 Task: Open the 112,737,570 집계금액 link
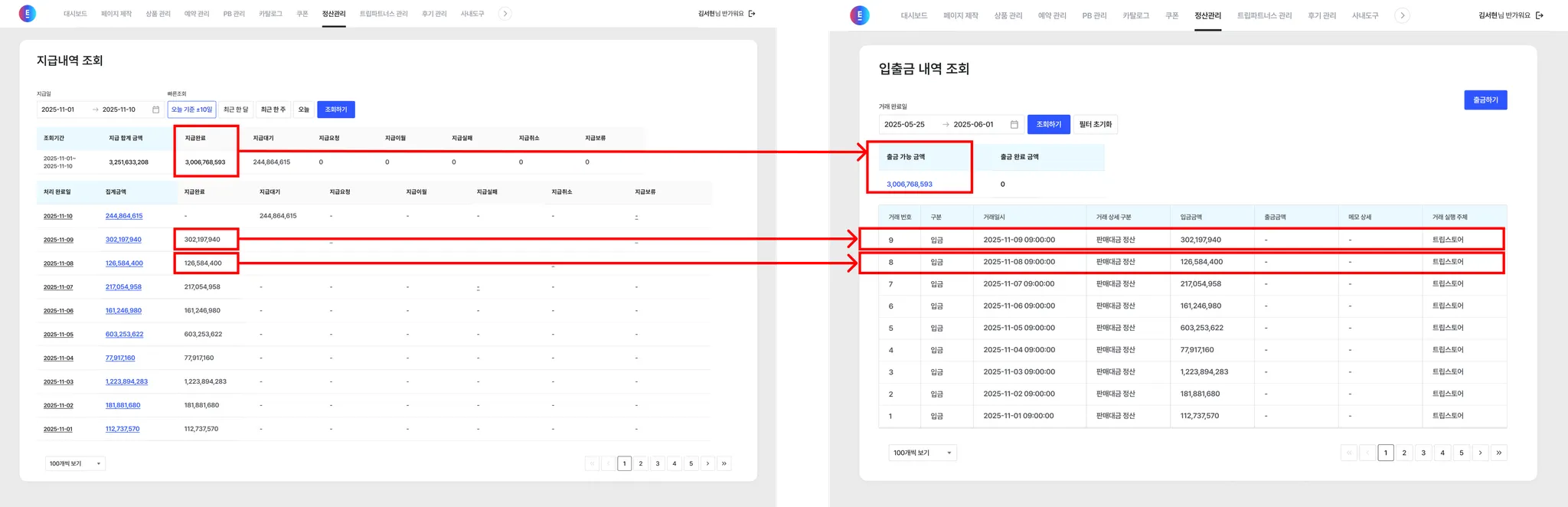click(x=122, y=429)
